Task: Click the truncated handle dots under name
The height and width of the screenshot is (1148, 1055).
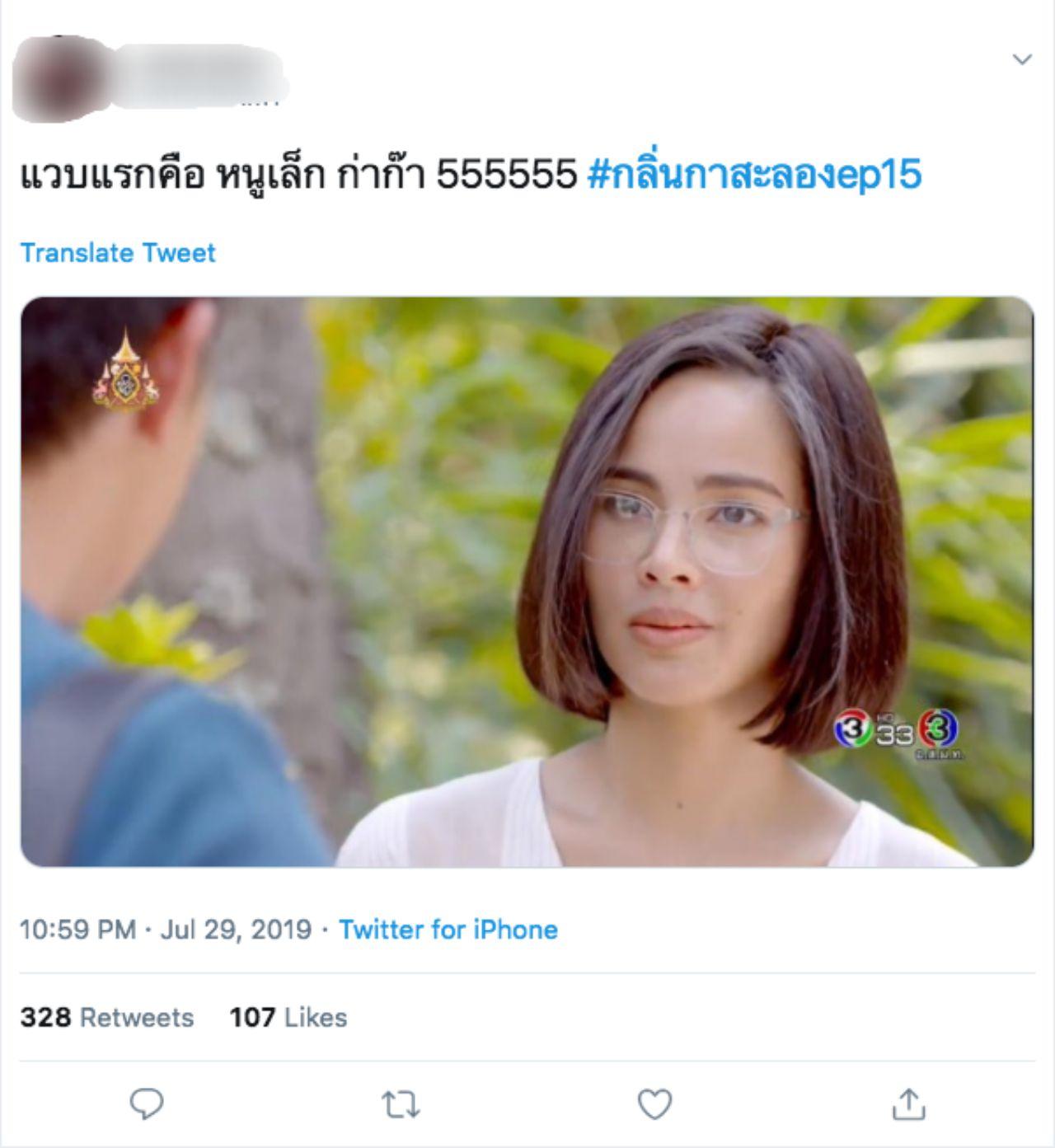Action: 260,102
